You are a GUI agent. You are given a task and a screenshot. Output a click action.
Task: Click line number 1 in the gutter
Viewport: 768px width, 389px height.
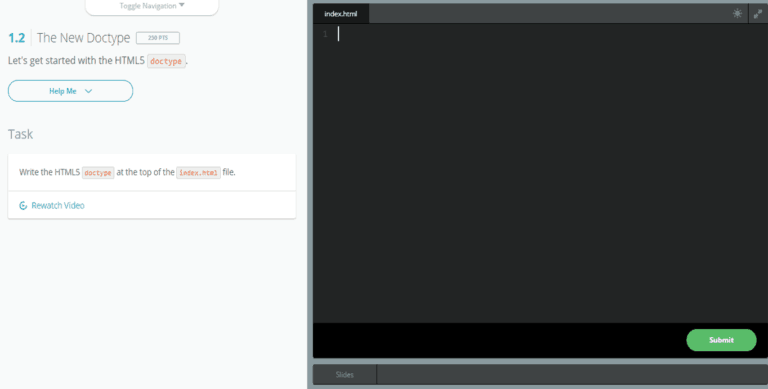point(325,34)
